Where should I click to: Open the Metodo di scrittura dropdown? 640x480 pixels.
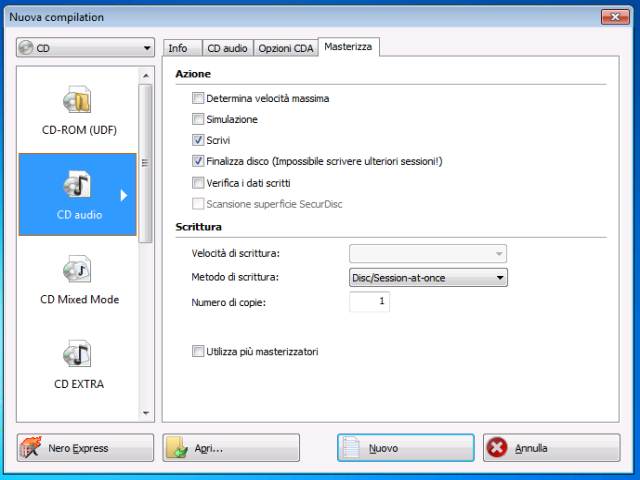[x=428, y=278]
